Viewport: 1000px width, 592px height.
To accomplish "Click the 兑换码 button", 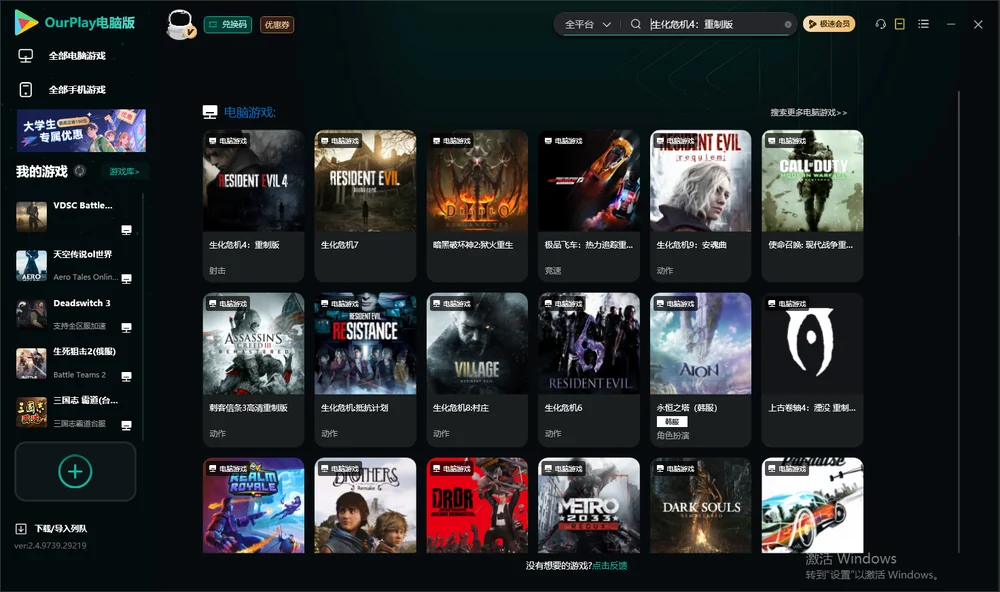I will click(228, 24).
